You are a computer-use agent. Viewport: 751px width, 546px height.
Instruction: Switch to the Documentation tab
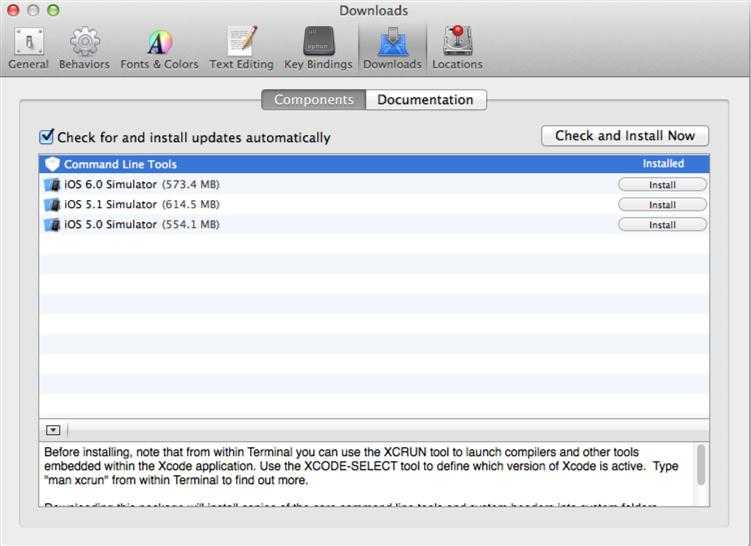point(426,100)
